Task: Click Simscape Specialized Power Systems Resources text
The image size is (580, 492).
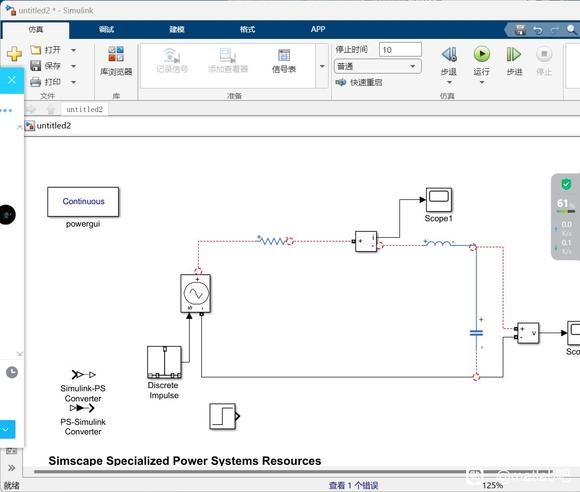Action: pos(185,461)
